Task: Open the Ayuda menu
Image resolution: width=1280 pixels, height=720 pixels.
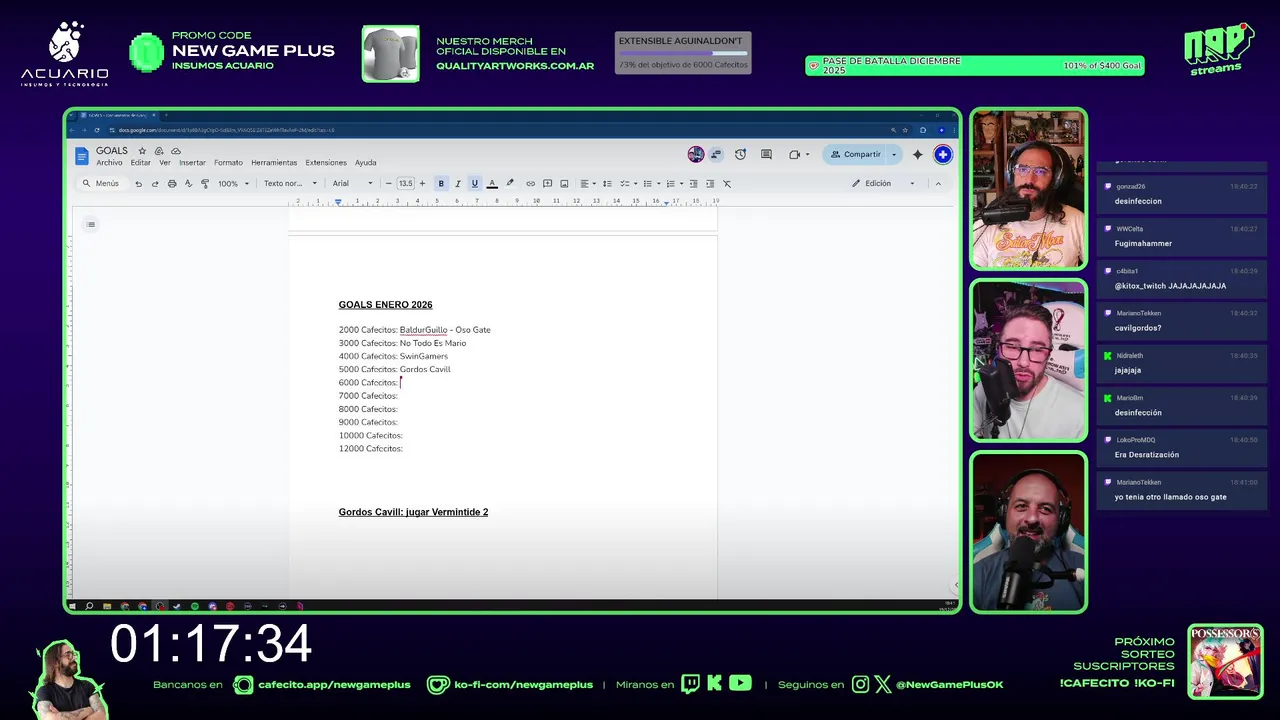Action: pyautogui.click(x=366, y=163)
